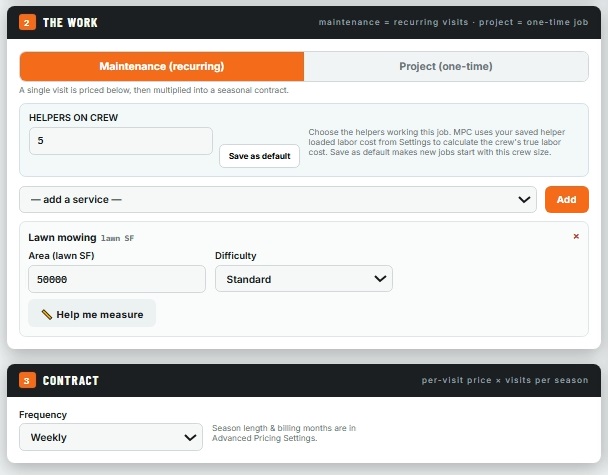Click the ruler icon on Help me measure
Screen dimensions: 608x475
pyautogui.click(x=47, y=314)
